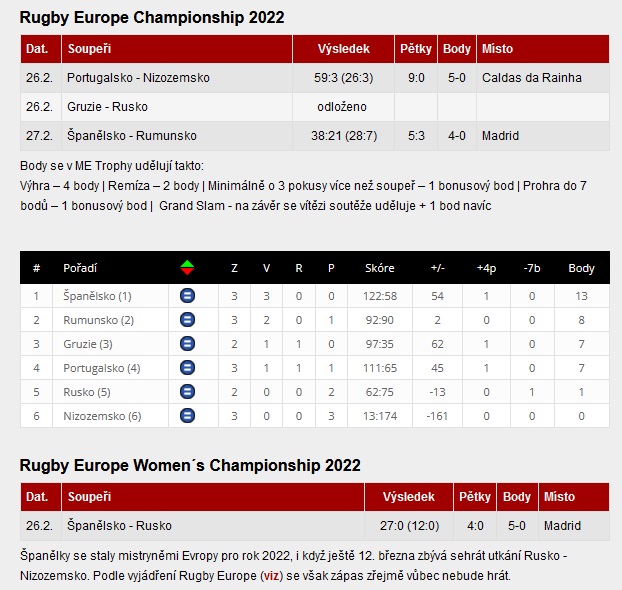Click the blue status icon beside Španělsko
Viewport: 622px width, 590px height.
pos(187,296)
